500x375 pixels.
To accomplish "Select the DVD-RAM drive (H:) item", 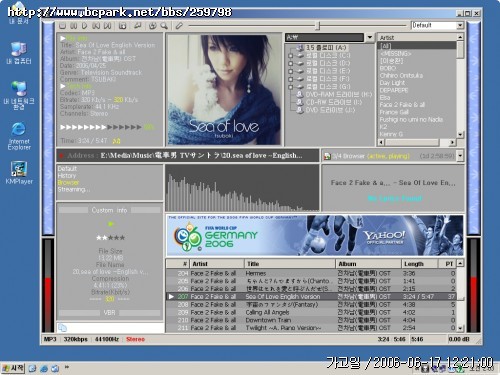I will click(339, 95).
